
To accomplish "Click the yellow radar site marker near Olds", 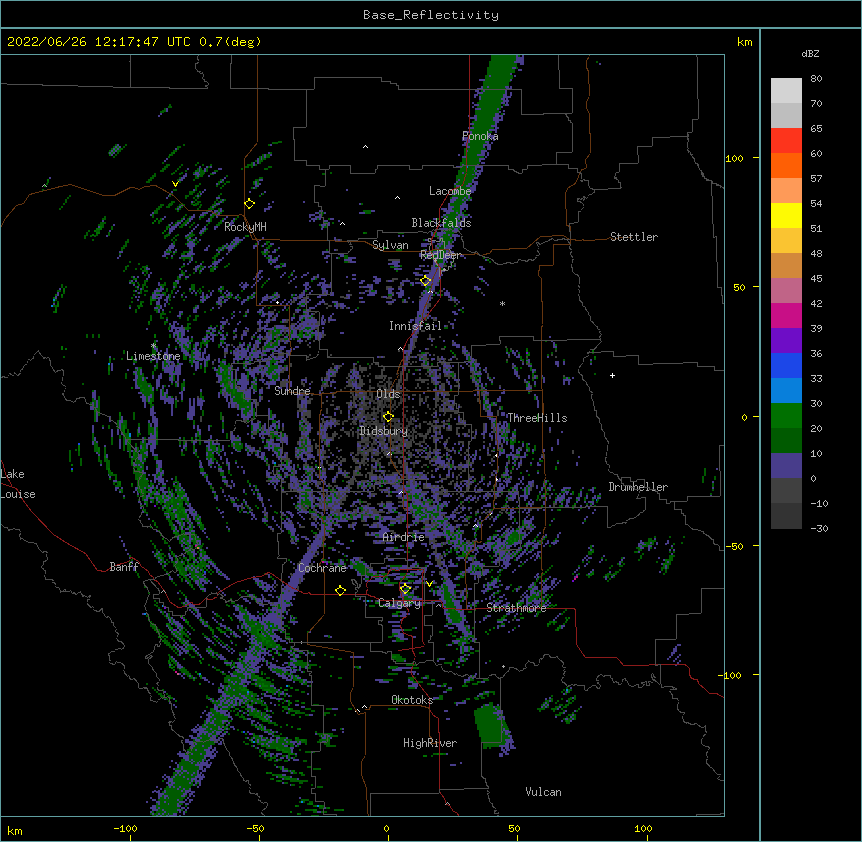I will point(388,417).
